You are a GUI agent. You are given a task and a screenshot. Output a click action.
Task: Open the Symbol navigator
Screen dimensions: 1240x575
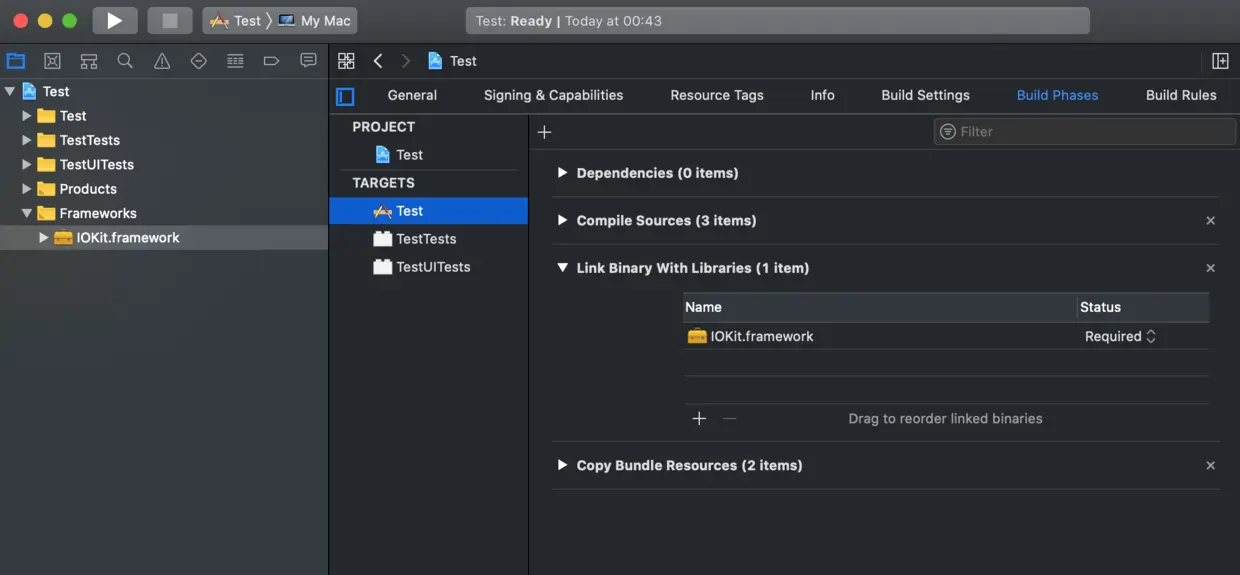tap(89, 61)
